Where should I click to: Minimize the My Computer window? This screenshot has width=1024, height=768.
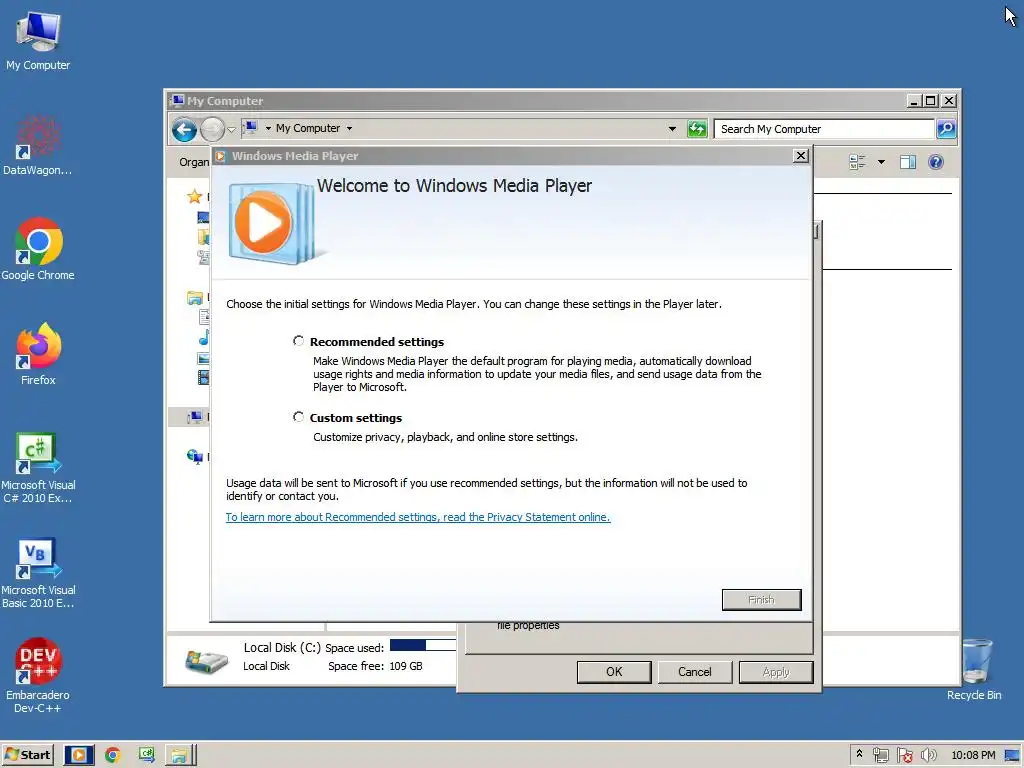[x=914, y=101]
